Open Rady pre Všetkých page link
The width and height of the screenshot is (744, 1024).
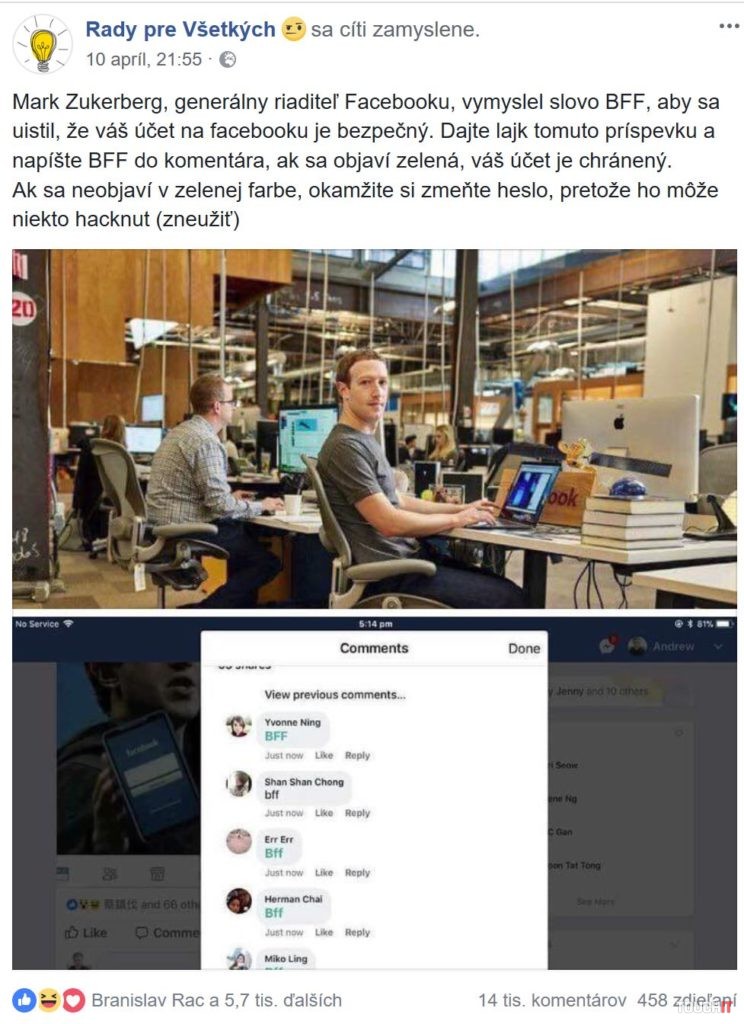pyautogui.click(x=180, y=29)
